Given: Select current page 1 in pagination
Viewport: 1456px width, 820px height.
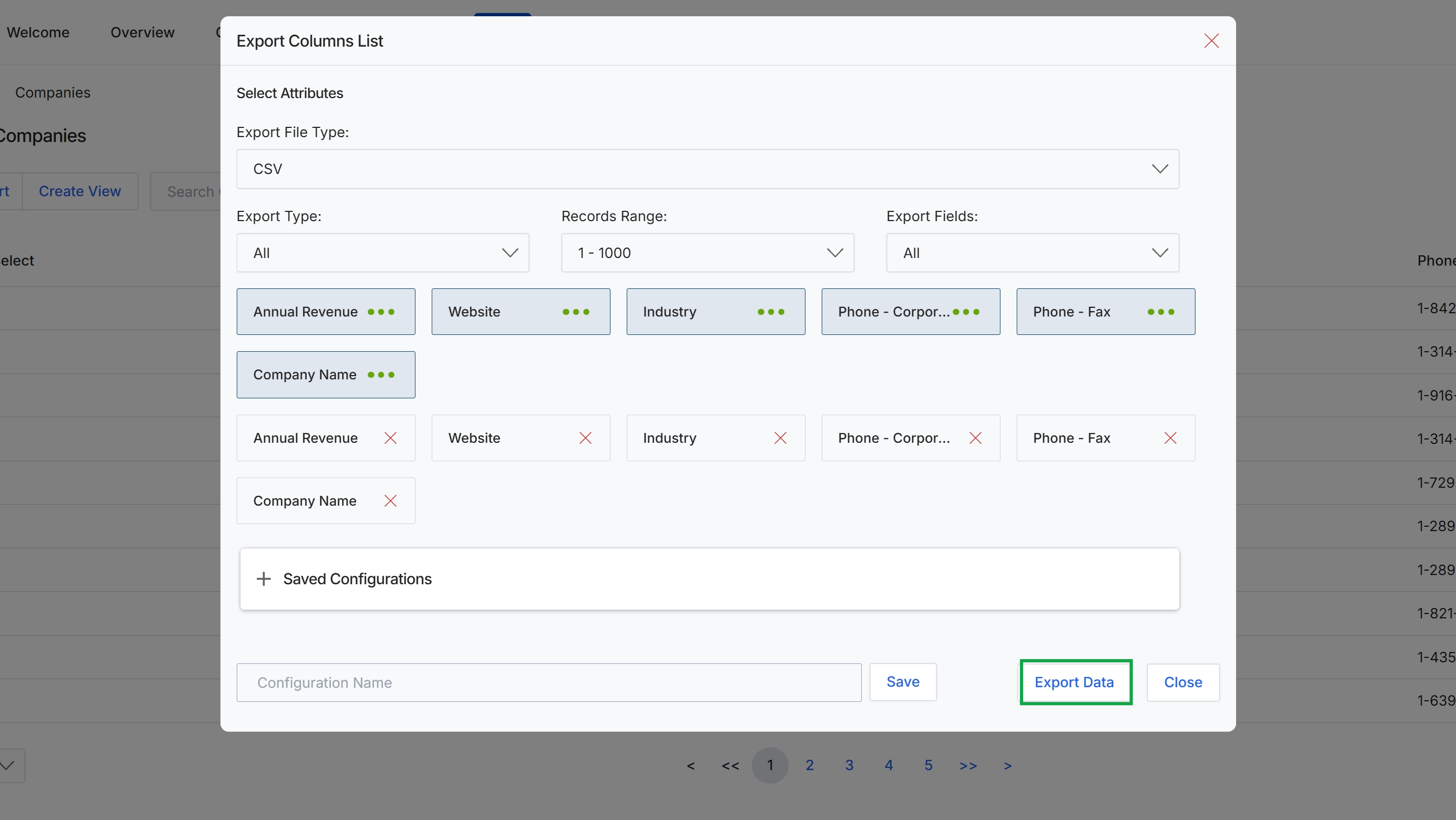Looking at the screenshot, I should click(x=770, y=765).
